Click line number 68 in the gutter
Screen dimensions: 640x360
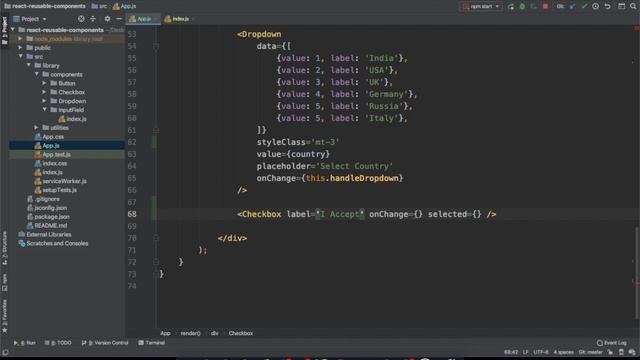pyautogui.click(x=132, y=214)
